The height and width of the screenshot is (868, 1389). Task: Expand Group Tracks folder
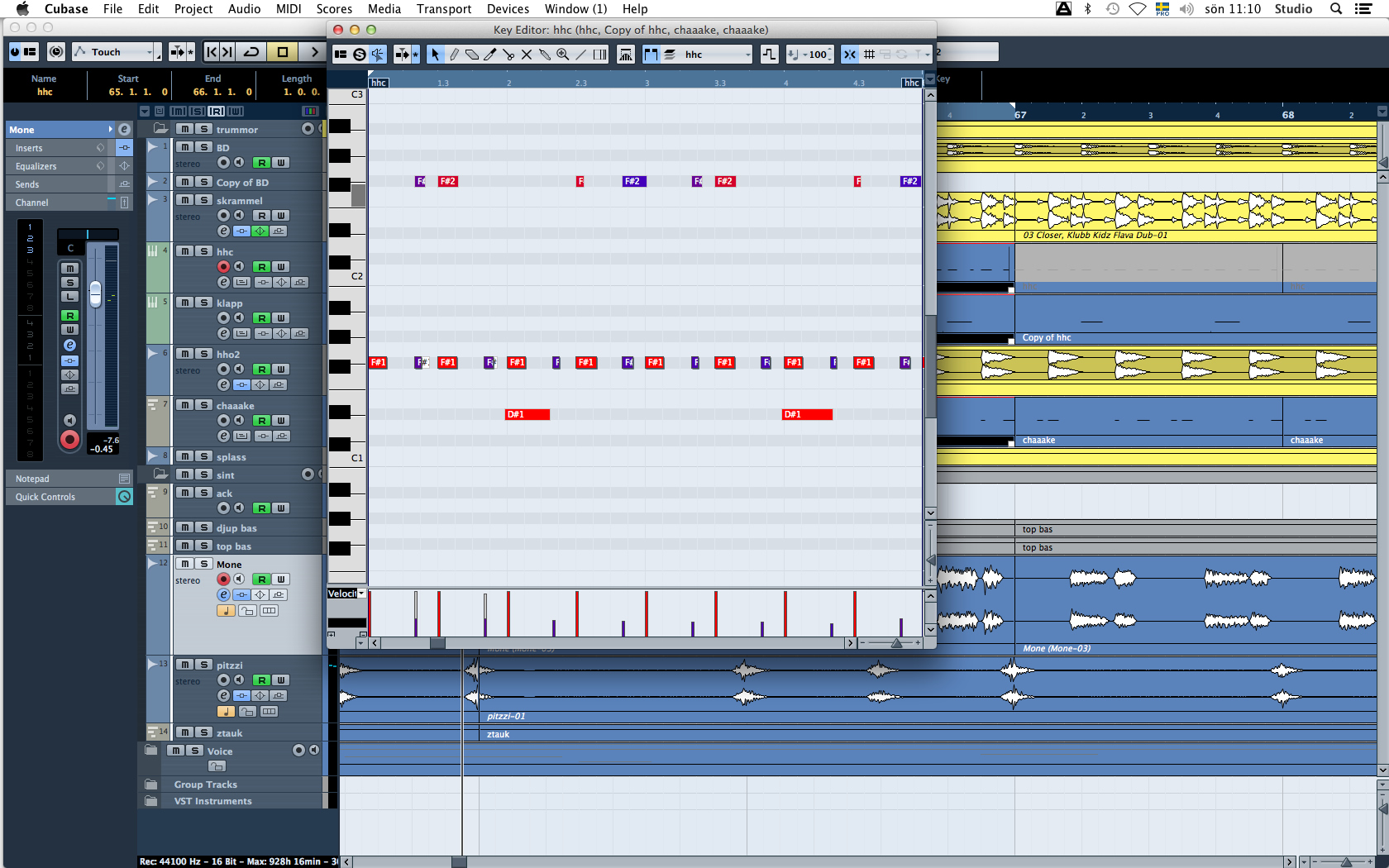[150, 785]
